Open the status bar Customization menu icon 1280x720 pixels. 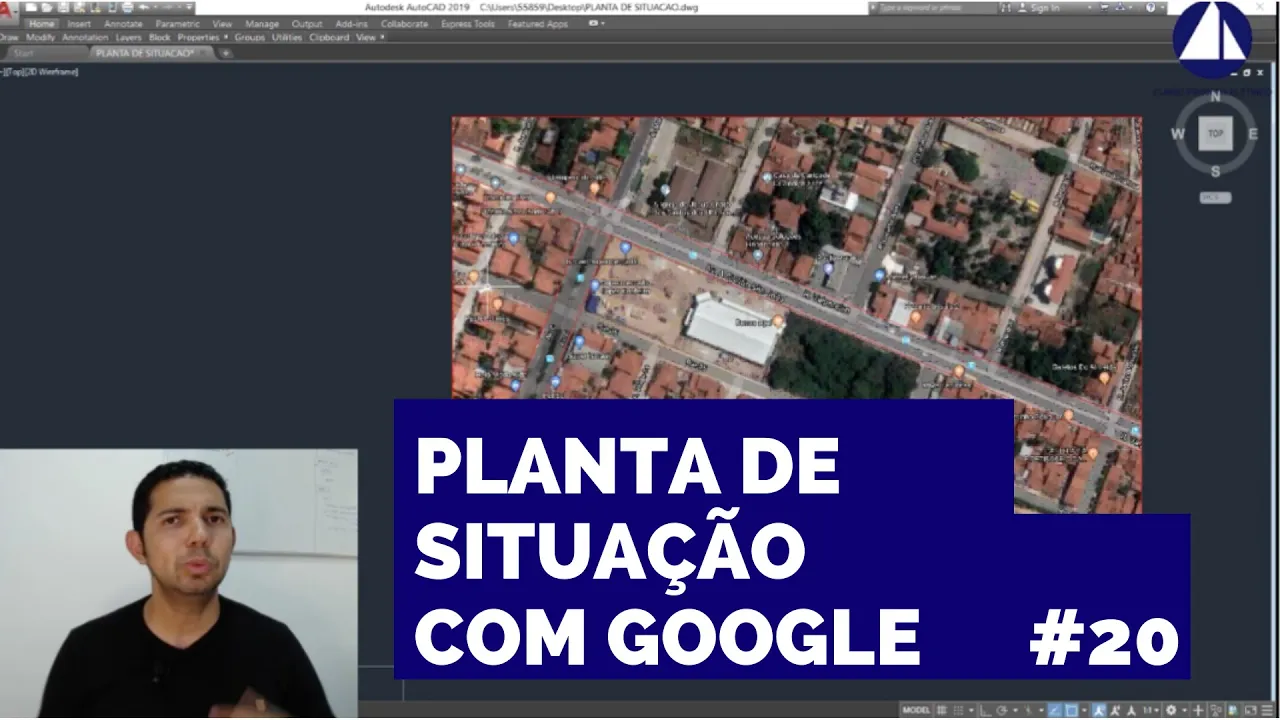pyautogui.click(x=1267, y=710)
